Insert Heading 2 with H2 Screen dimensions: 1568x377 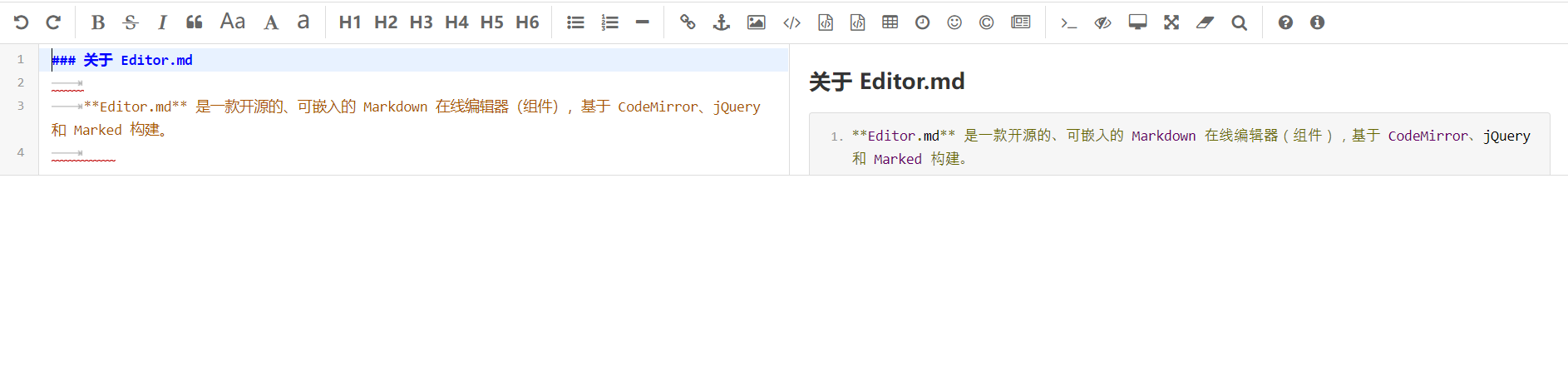[386, 22]
